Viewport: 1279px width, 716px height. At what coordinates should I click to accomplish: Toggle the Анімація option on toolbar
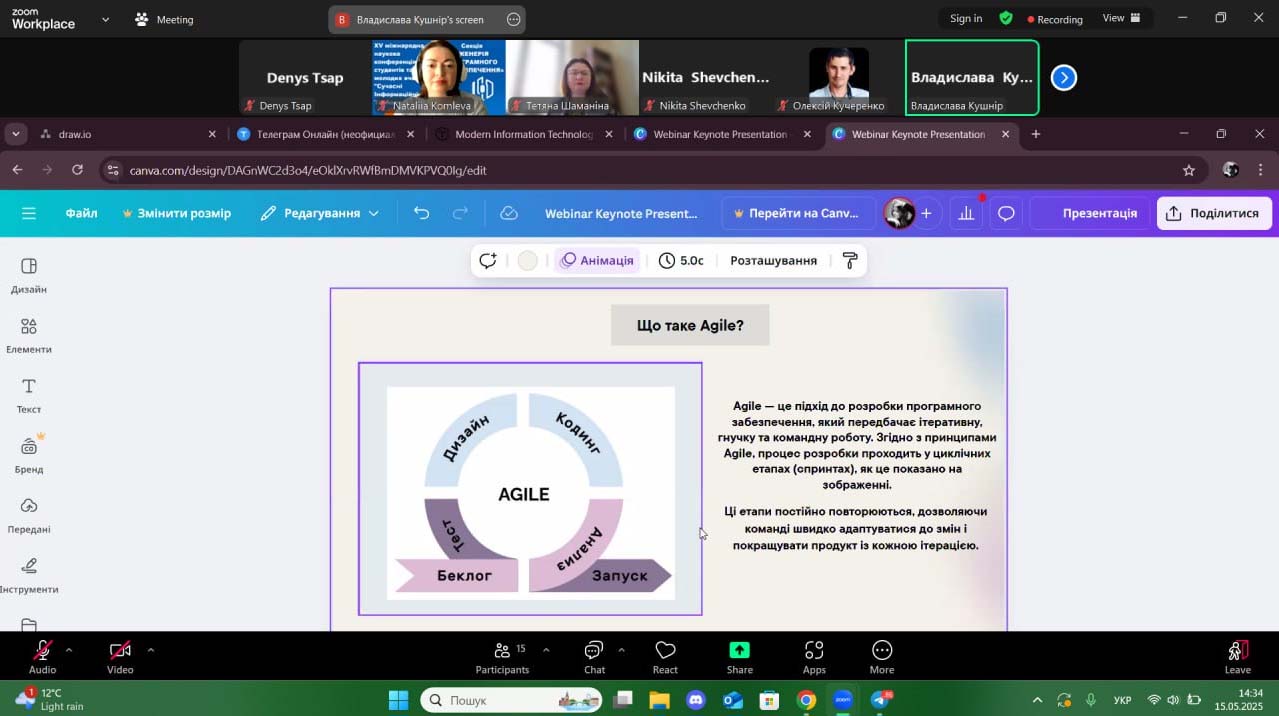coord(597,261)
